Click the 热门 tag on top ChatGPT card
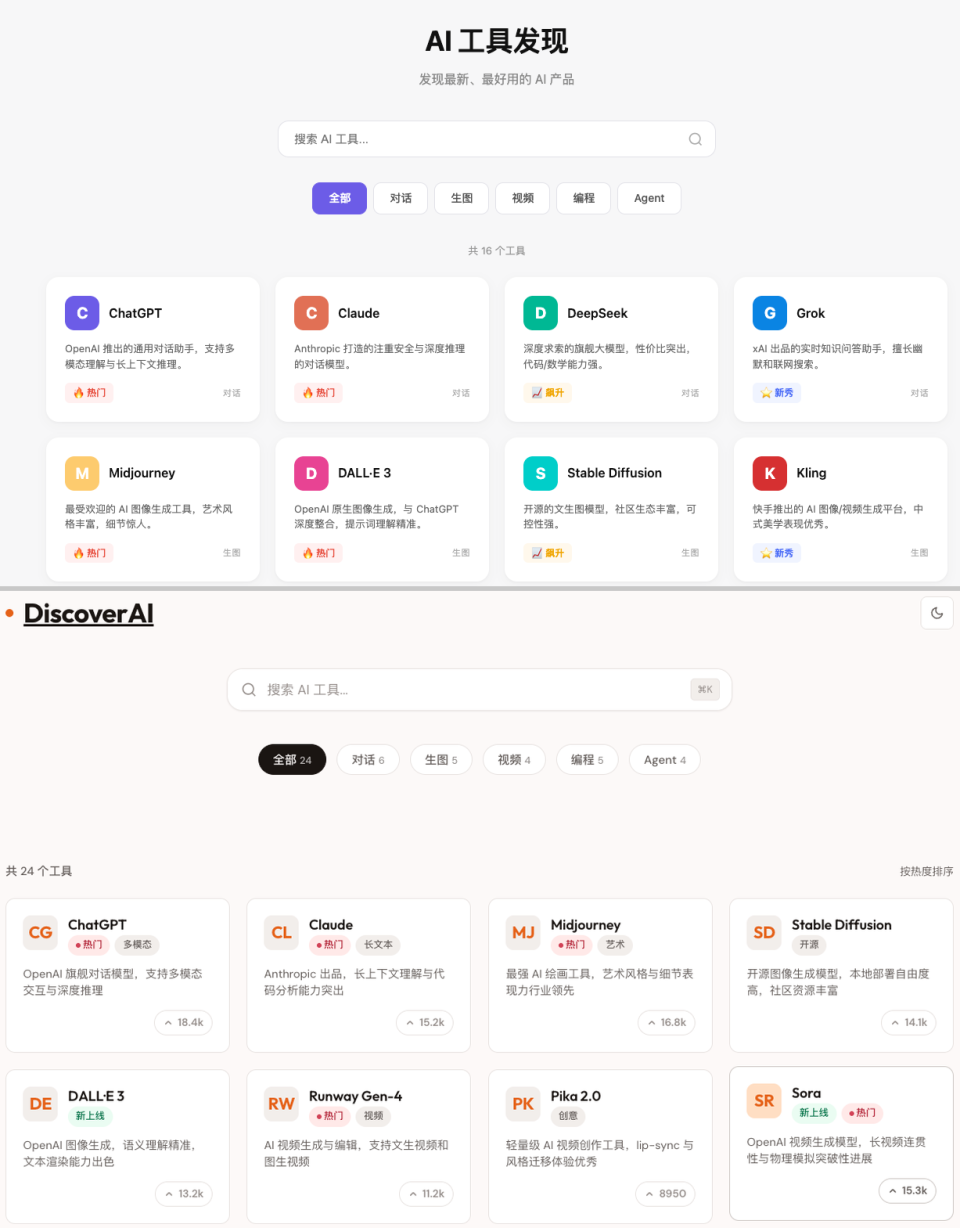The width and height of the screenshot is (960, 1228). 89,393
